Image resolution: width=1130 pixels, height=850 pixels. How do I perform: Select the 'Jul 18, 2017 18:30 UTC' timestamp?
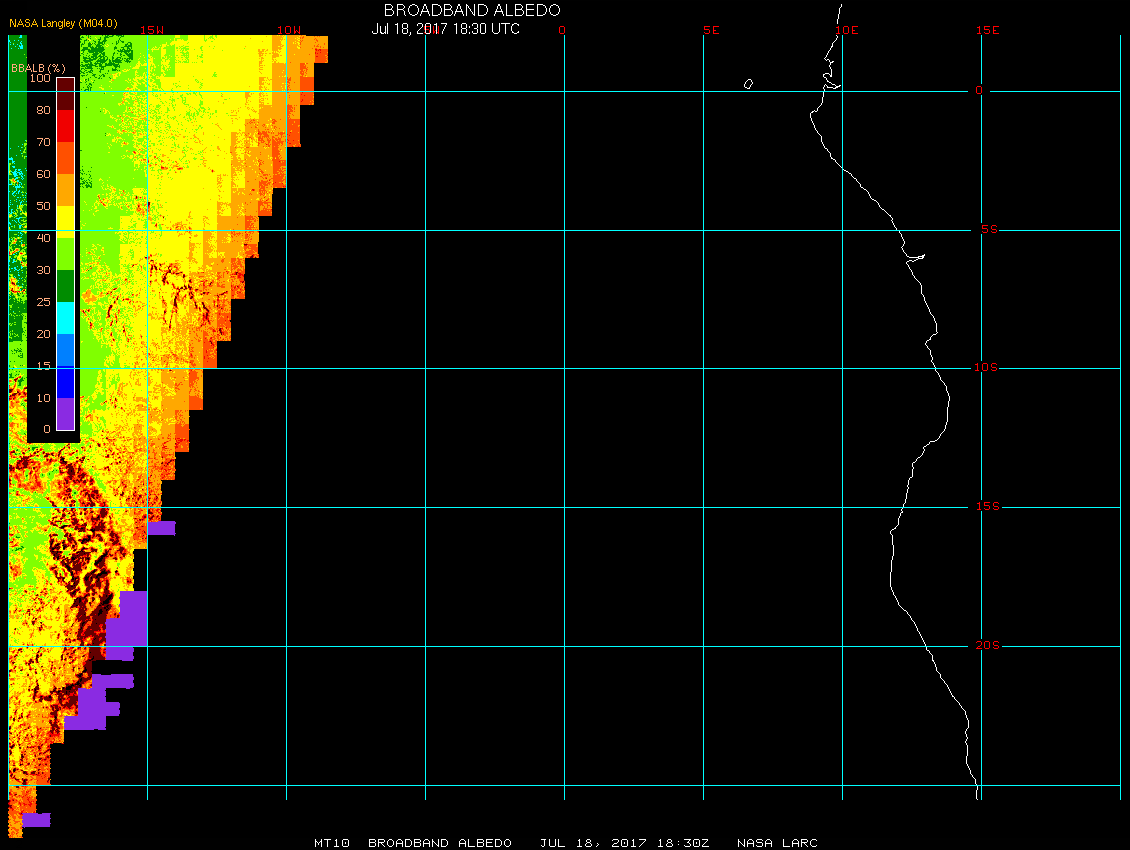coord(445,29)
